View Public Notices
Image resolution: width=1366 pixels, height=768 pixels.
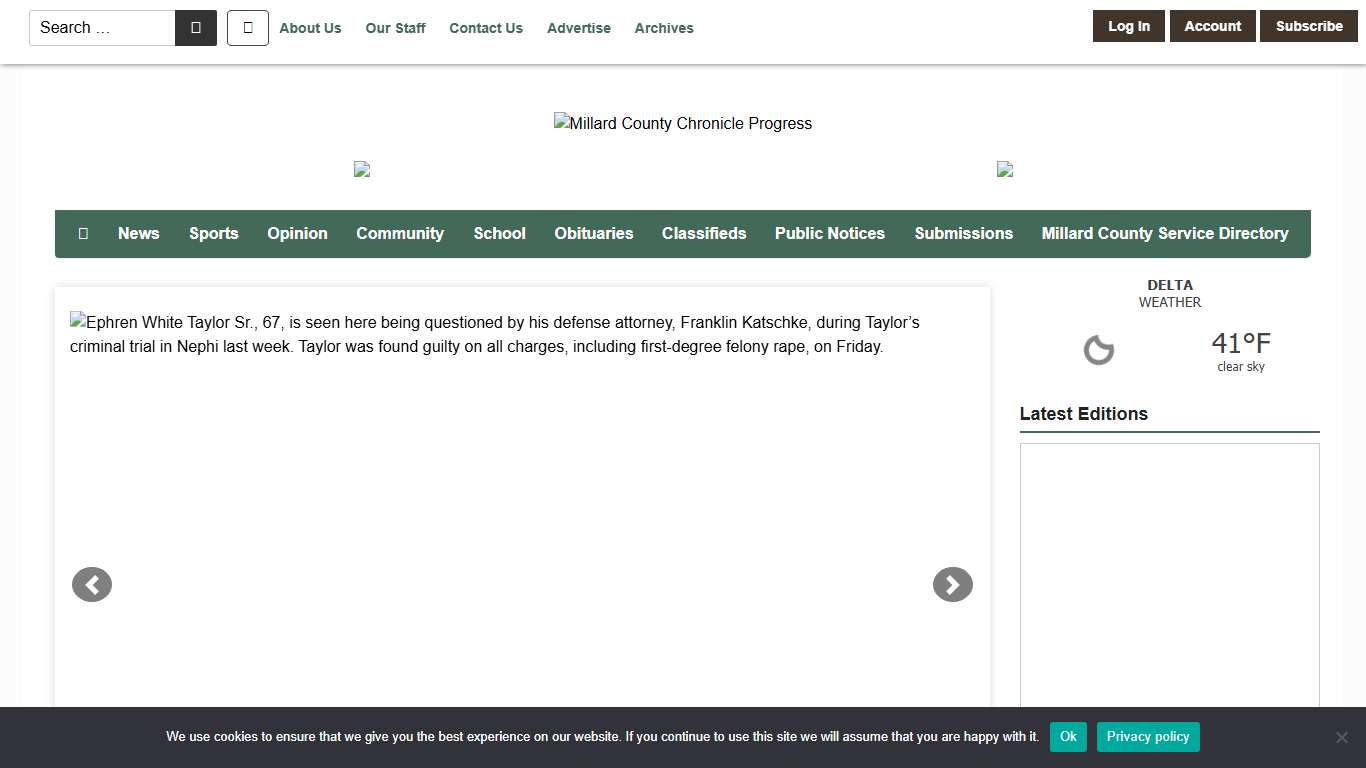click(829, 233)
